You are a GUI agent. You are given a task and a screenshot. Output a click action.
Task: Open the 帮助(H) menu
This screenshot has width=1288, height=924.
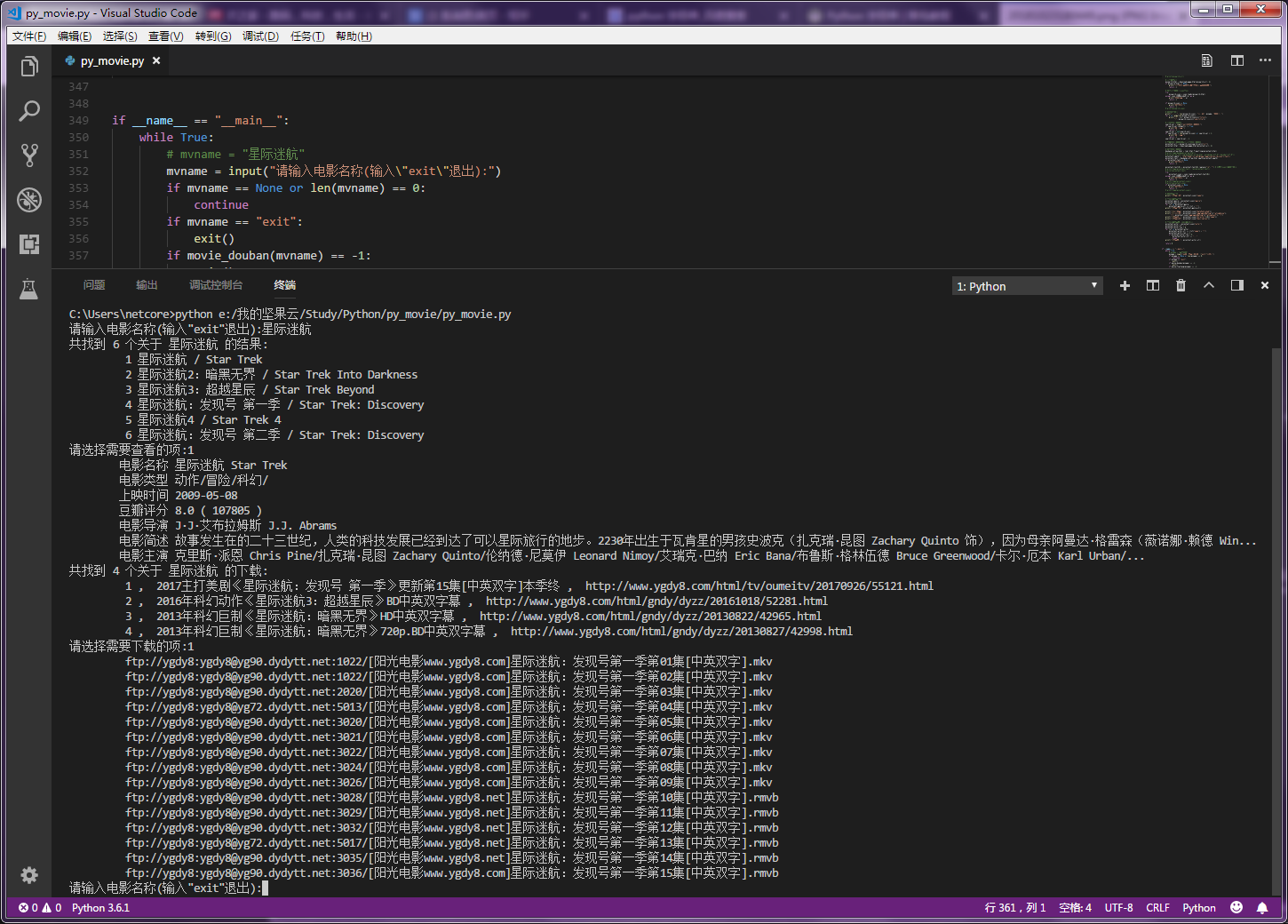[354, 36]
